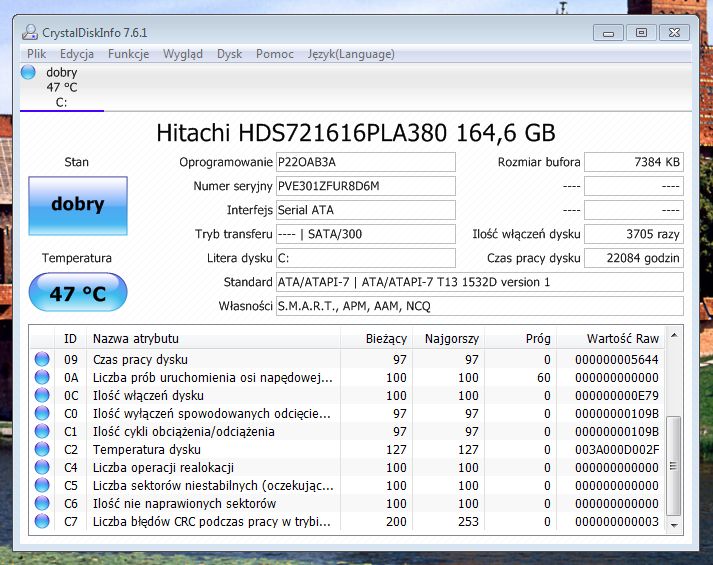Click the 'Nazwa atrybutu' column header

point(214,339)
